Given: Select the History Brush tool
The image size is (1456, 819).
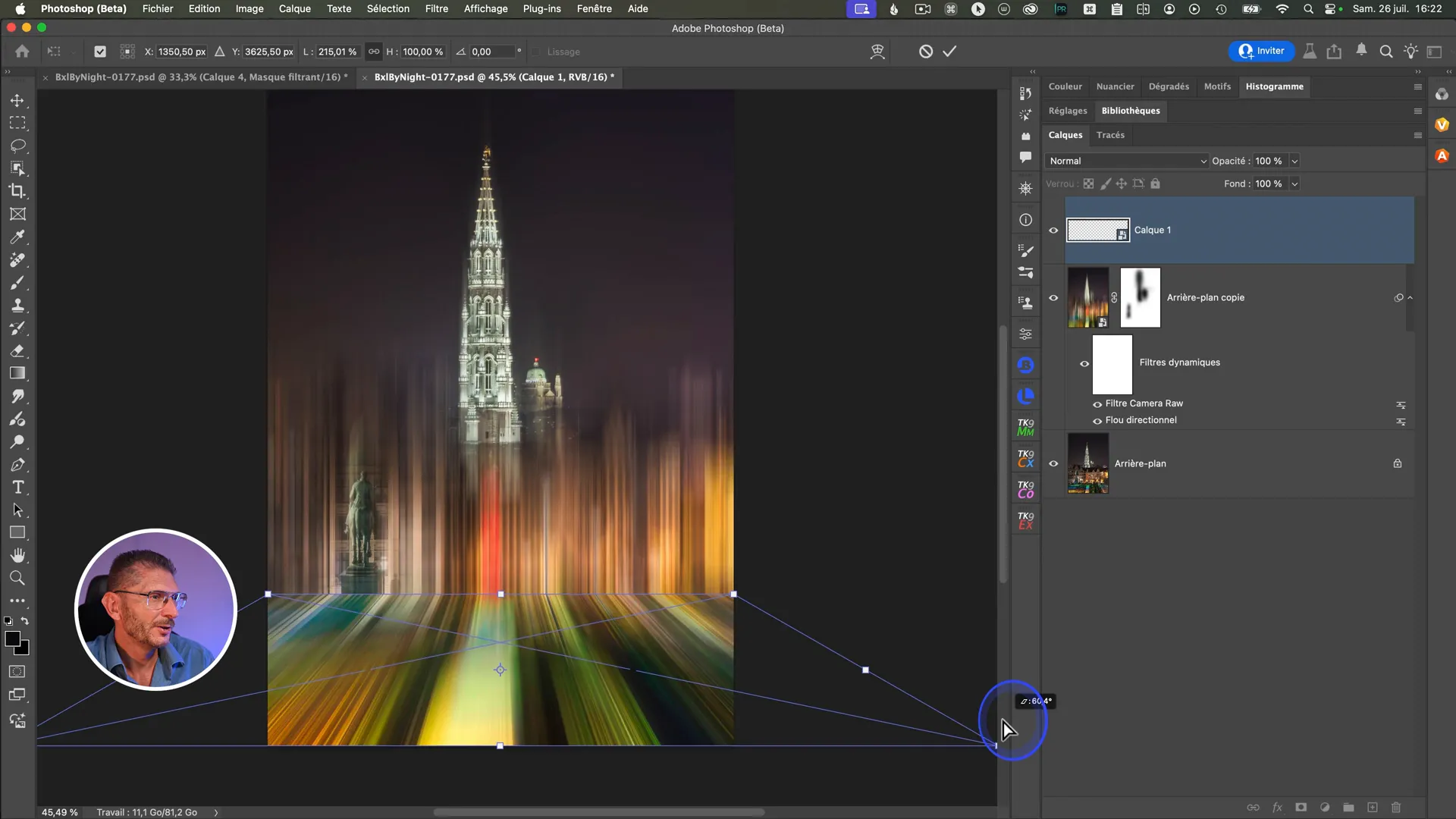Looking at the screenshot, I should coord(17,328).
